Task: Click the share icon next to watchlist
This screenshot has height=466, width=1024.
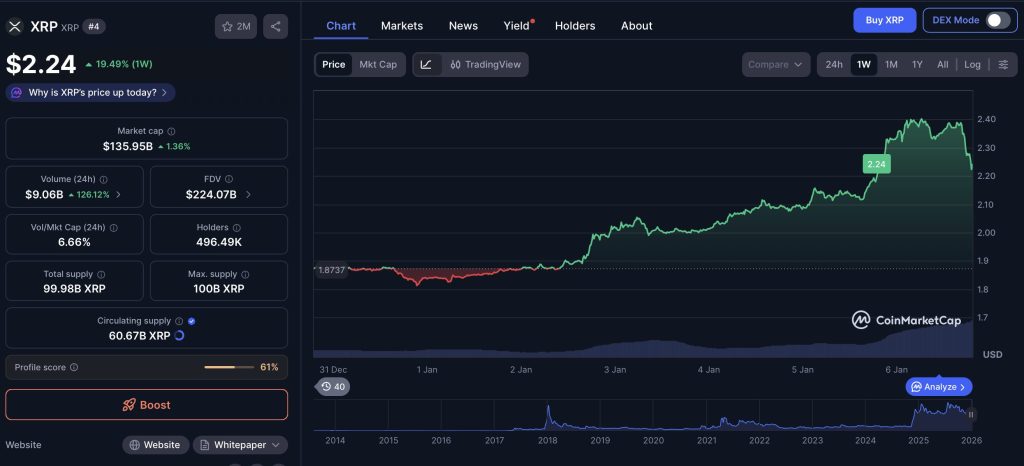Action: click(x=276, y=27)
